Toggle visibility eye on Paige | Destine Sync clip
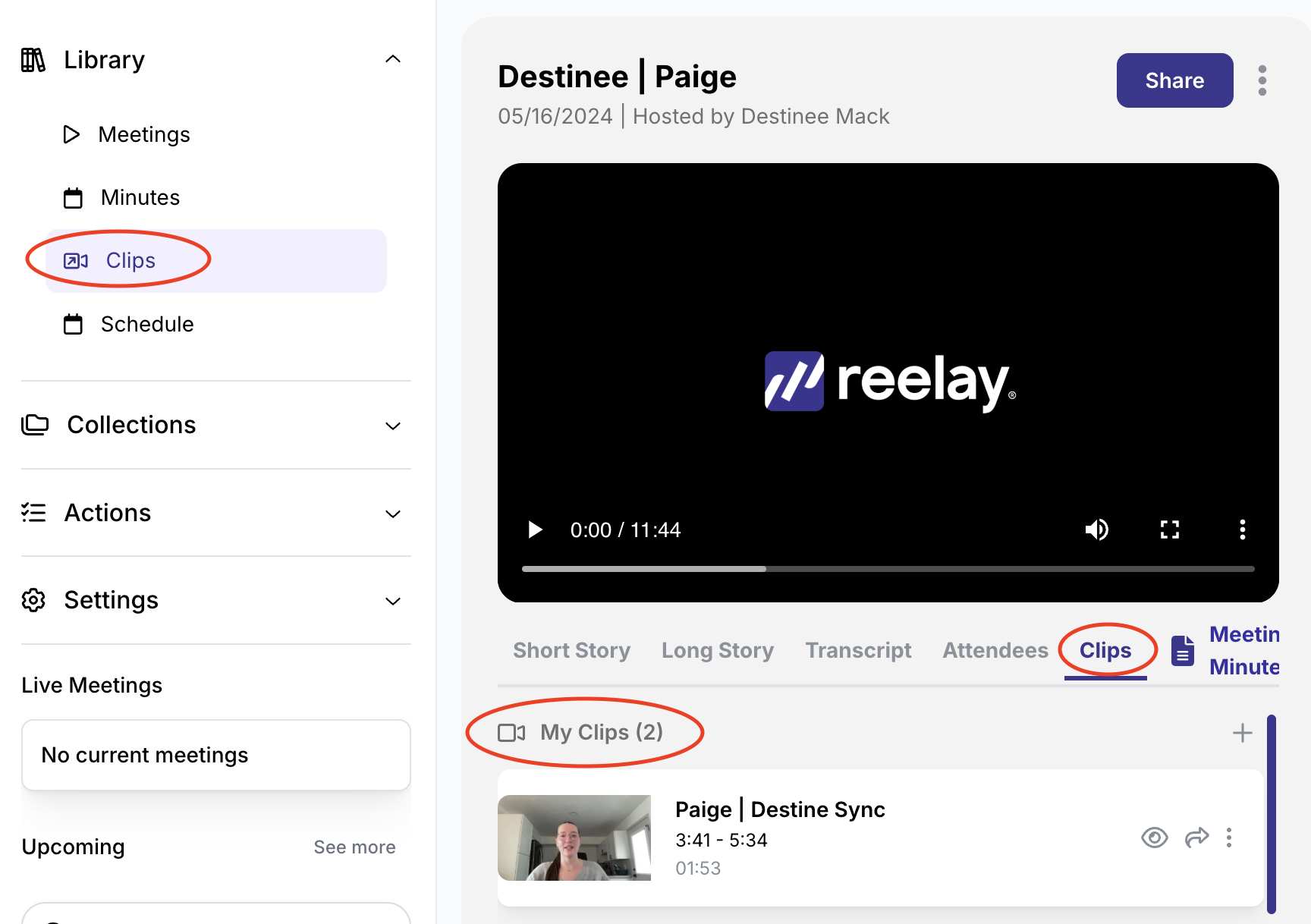The image size is (1311, 924). pyautogui.click(x=1155, y=838)
